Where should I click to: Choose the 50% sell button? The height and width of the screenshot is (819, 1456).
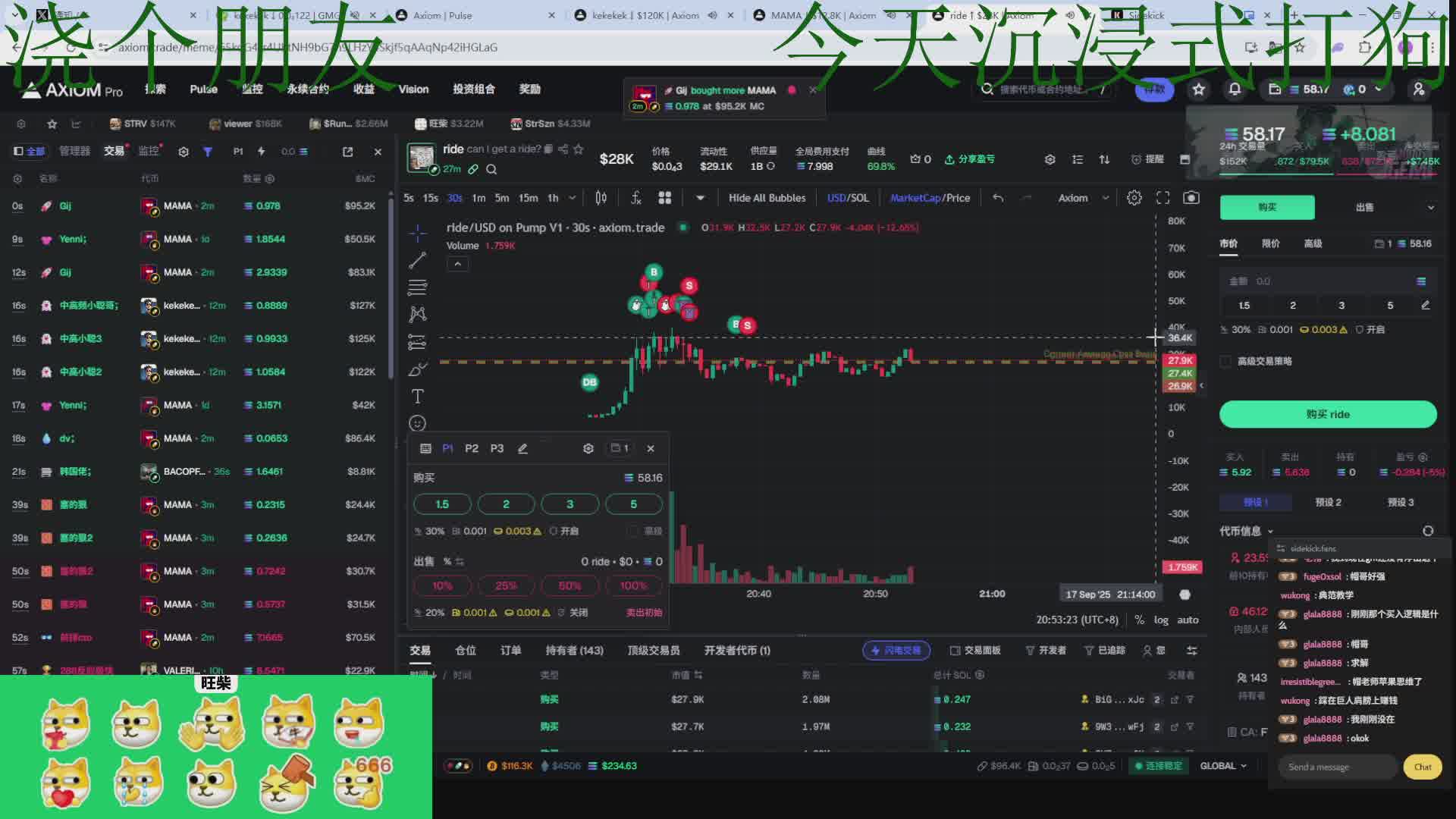tap(570, 585)
